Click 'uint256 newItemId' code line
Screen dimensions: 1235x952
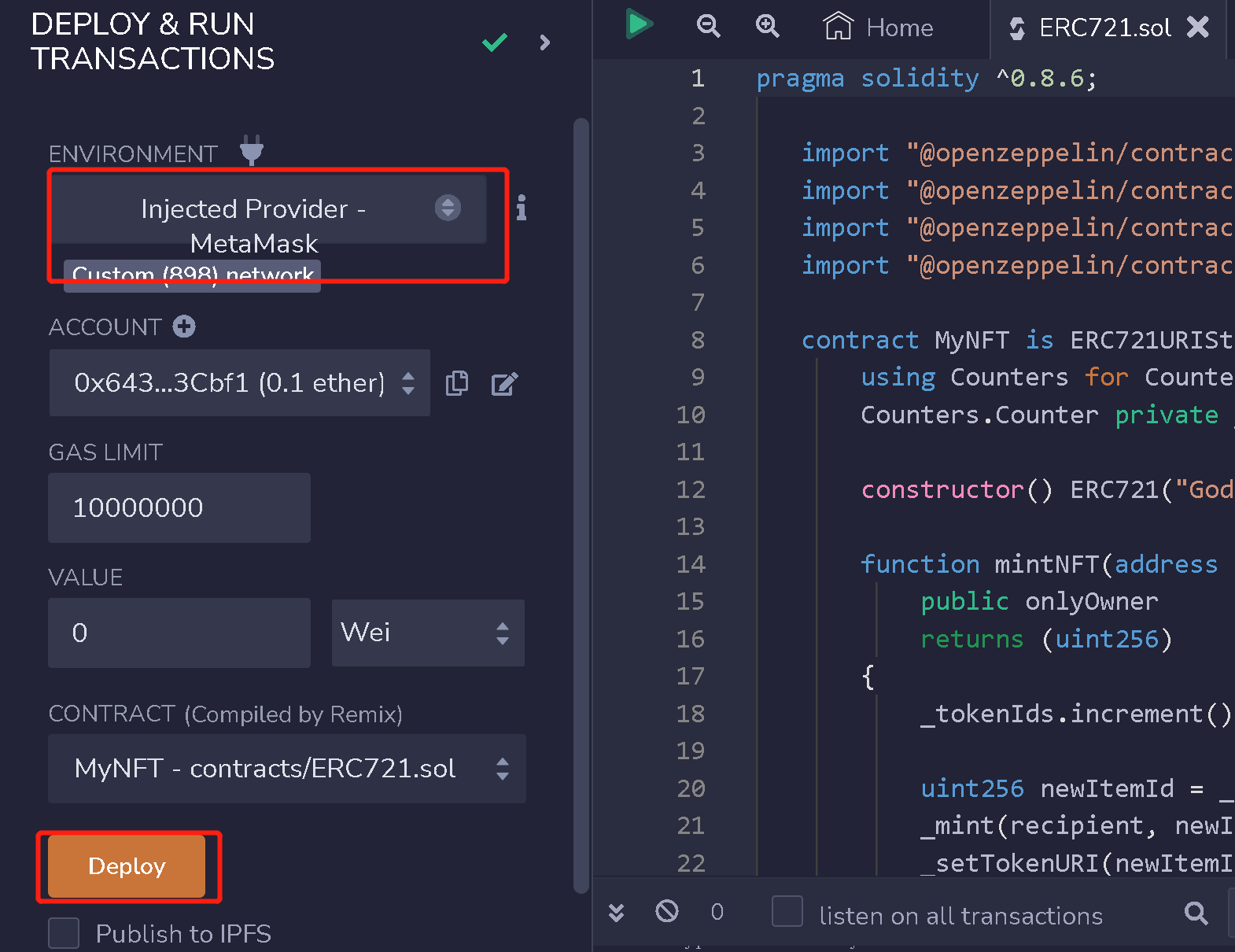tap(1077, 788)
